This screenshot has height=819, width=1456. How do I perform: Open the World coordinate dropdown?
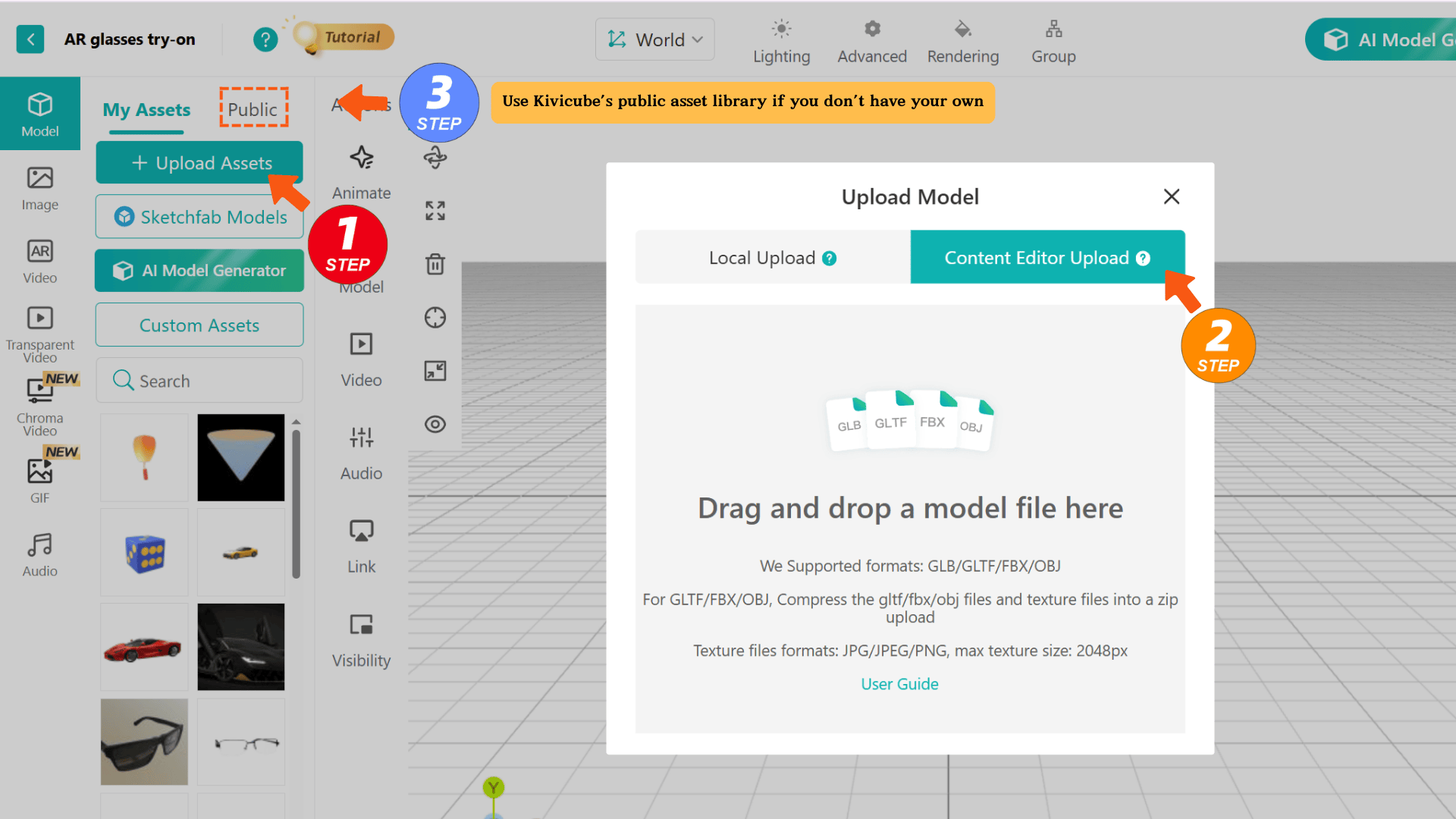point(654,39)
